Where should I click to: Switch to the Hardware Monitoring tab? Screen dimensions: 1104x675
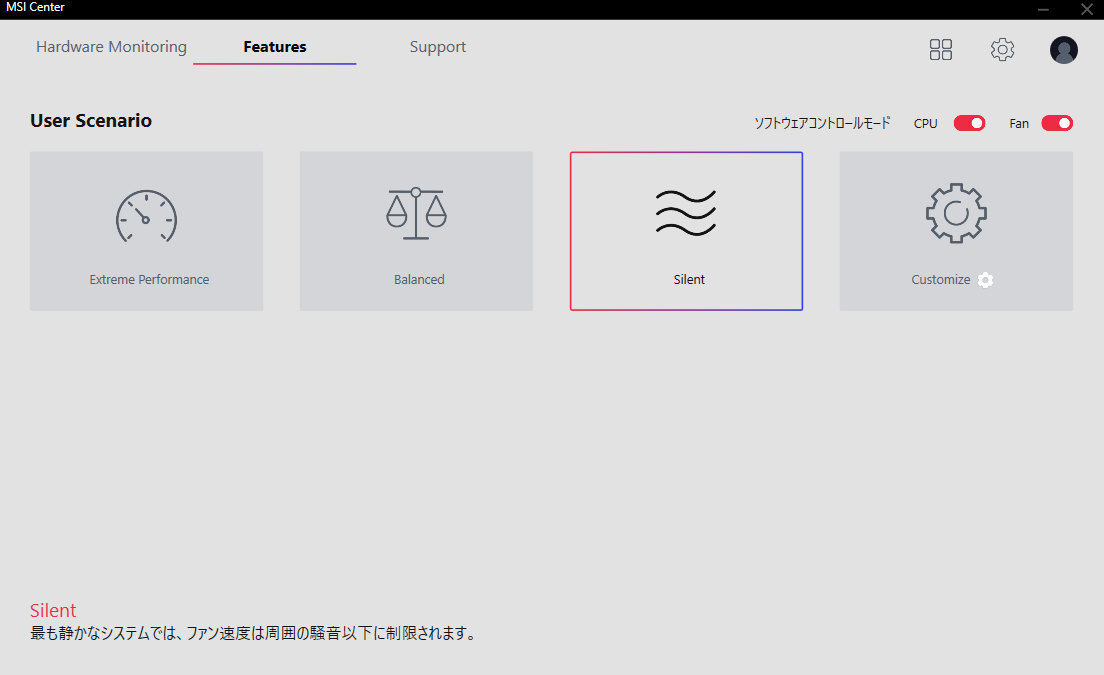(x=110, y=46)
